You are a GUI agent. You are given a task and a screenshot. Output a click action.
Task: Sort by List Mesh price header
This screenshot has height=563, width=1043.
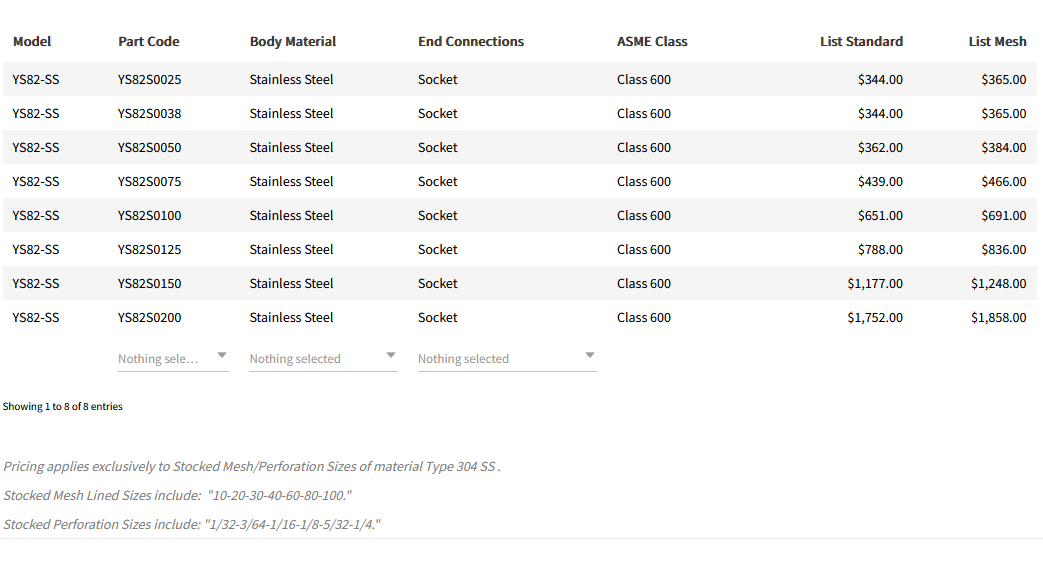coord(997,42)
